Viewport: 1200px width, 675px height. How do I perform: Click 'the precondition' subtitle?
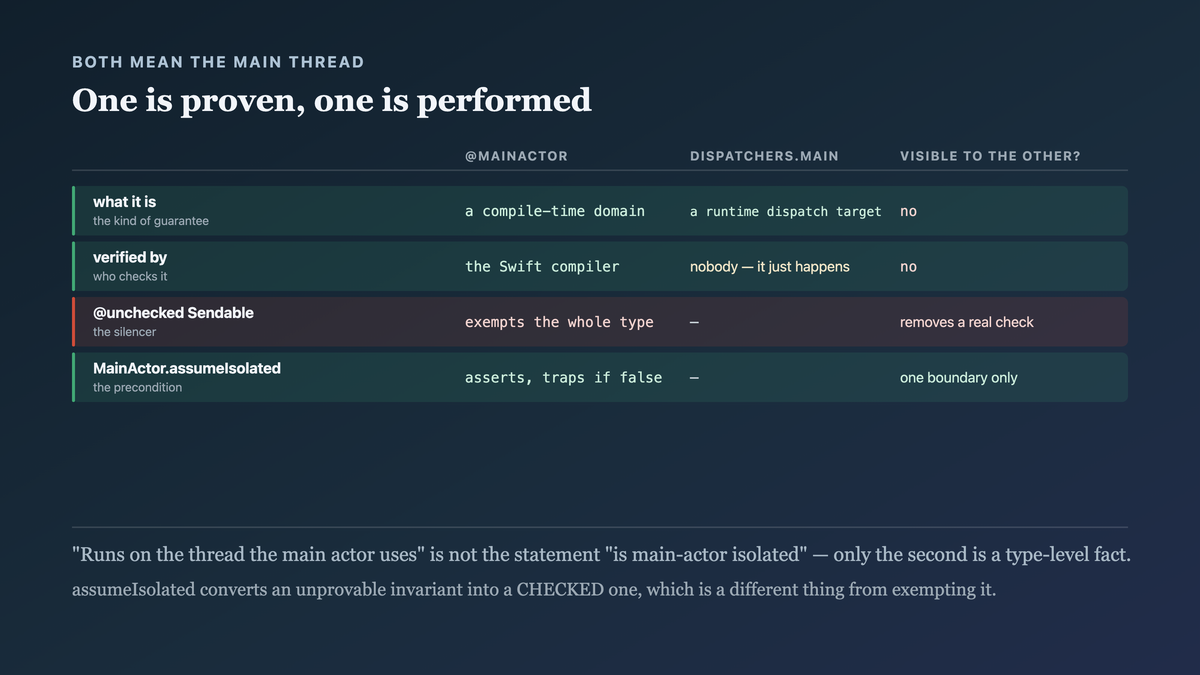coord(138,388)
